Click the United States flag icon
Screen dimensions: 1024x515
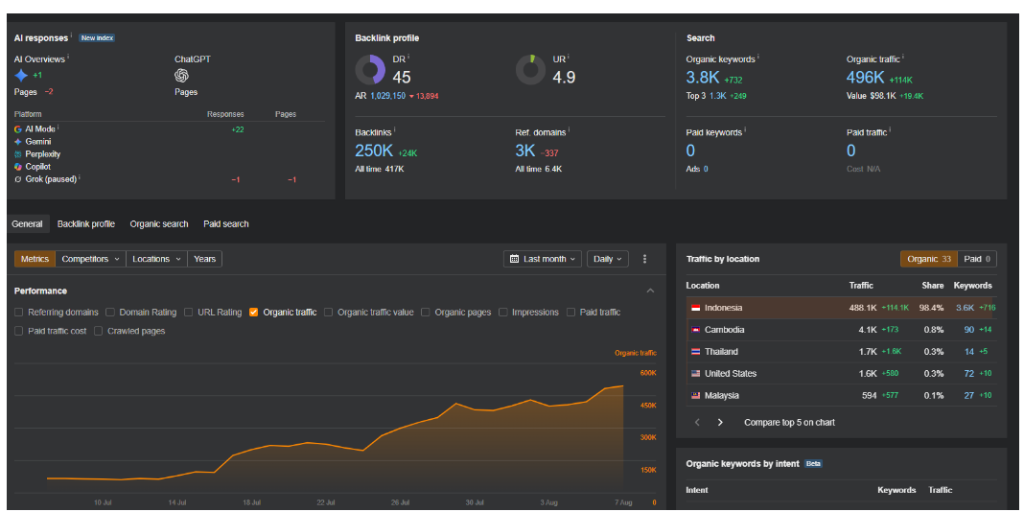click(x=696, y=373)
